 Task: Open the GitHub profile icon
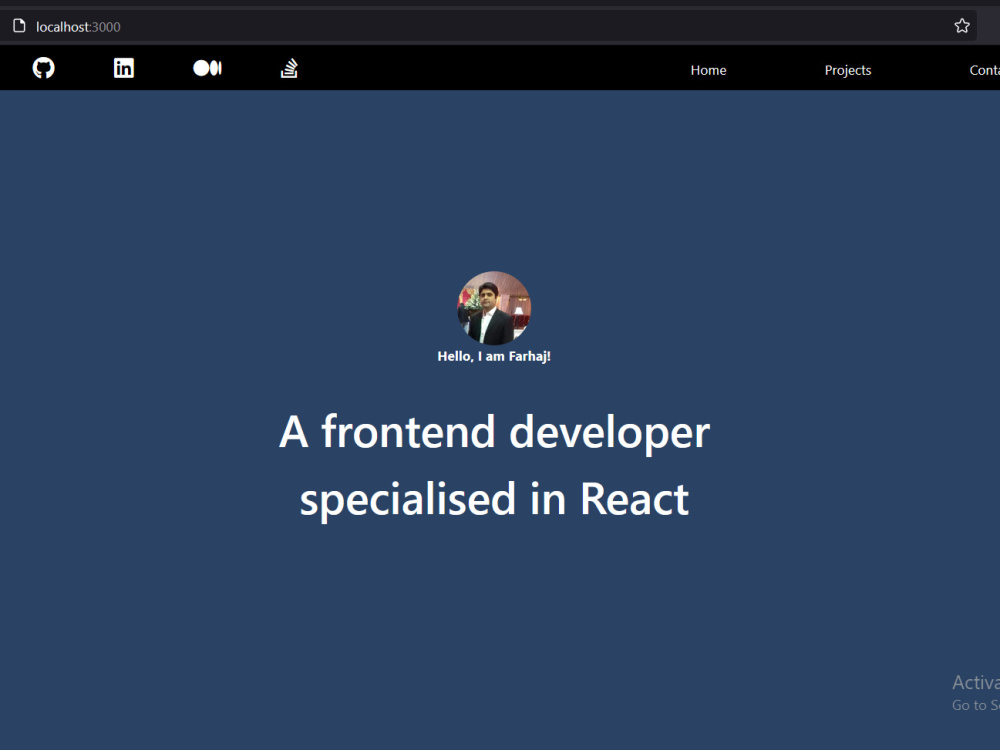(43, 68)
